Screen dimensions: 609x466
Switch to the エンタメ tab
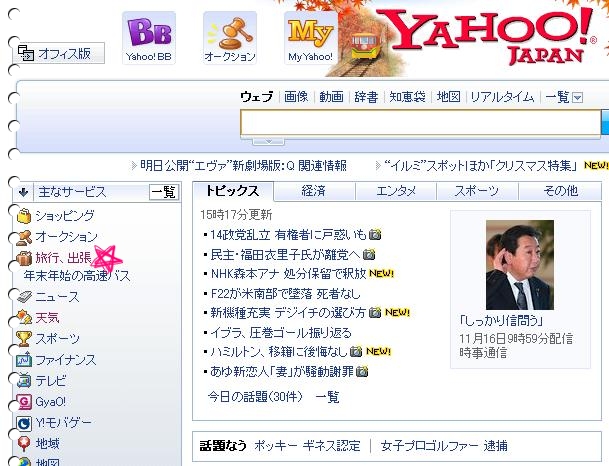pyautogui.click(x=396, y=191)
